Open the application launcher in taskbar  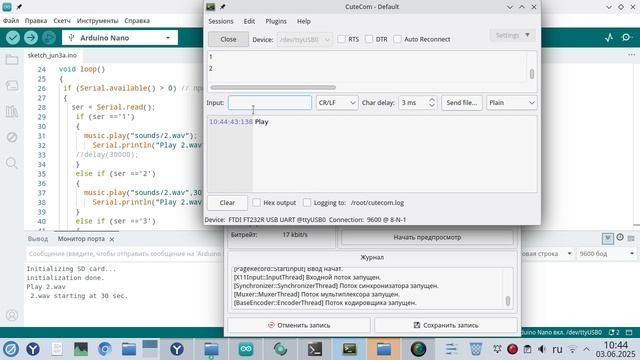[11, 349]
